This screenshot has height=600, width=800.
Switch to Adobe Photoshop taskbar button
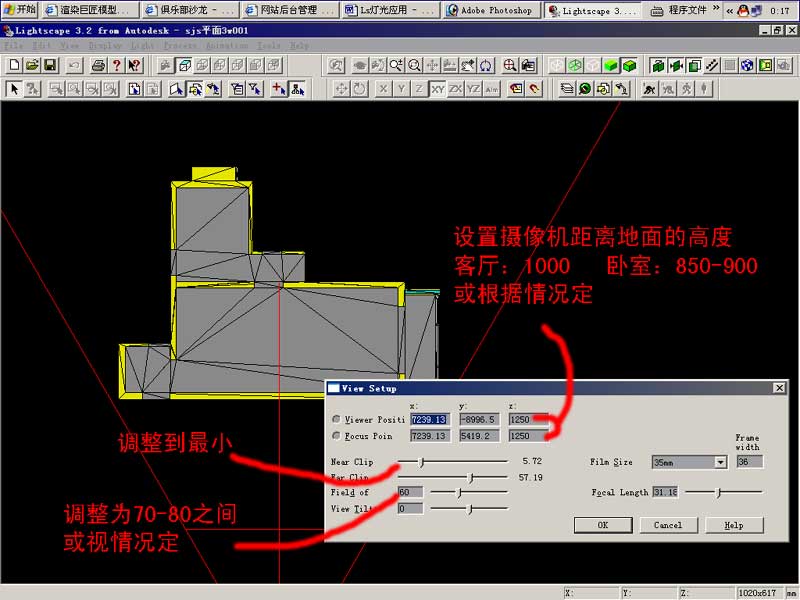(491, 10)
